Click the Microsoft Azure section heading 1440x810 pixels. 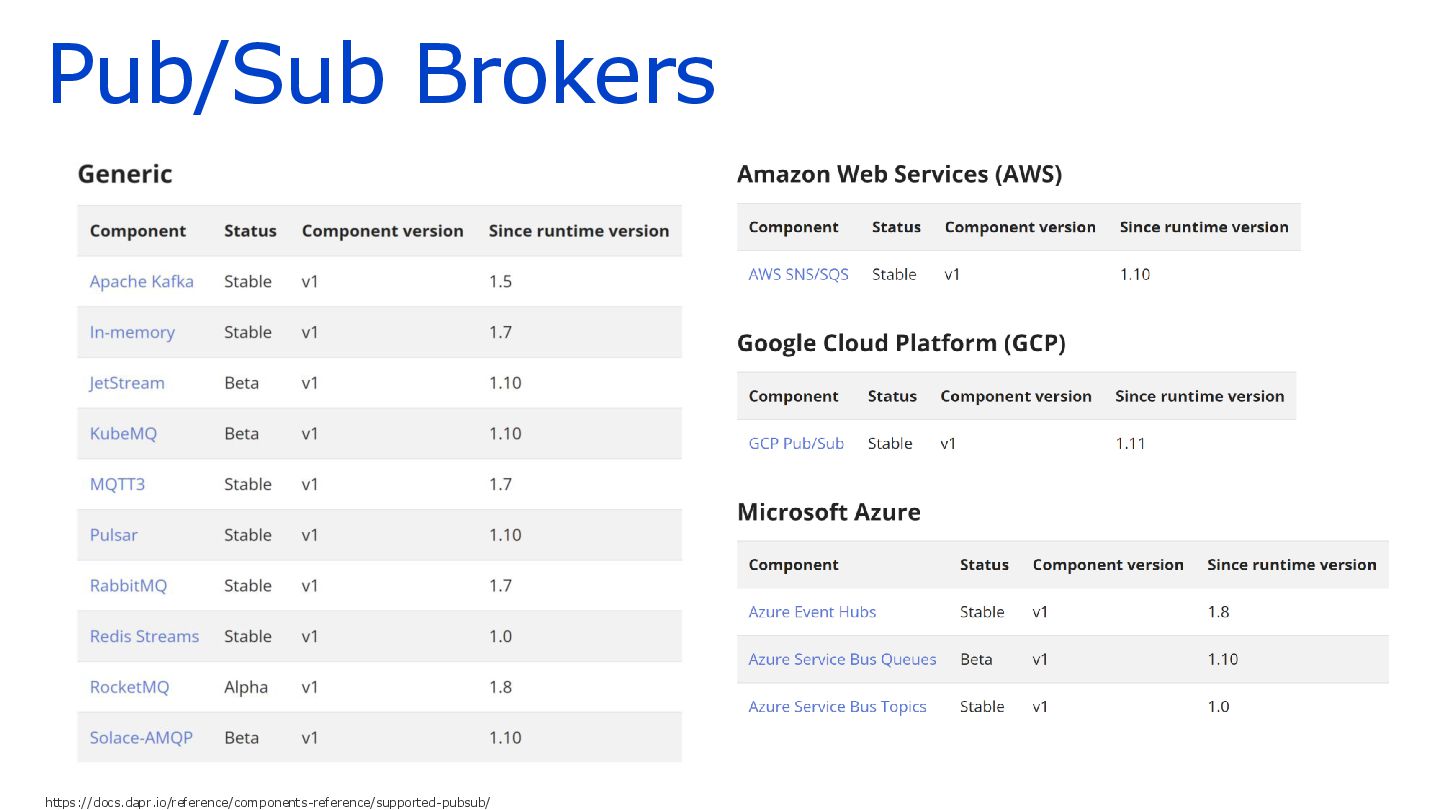click(x=829, y=512)
